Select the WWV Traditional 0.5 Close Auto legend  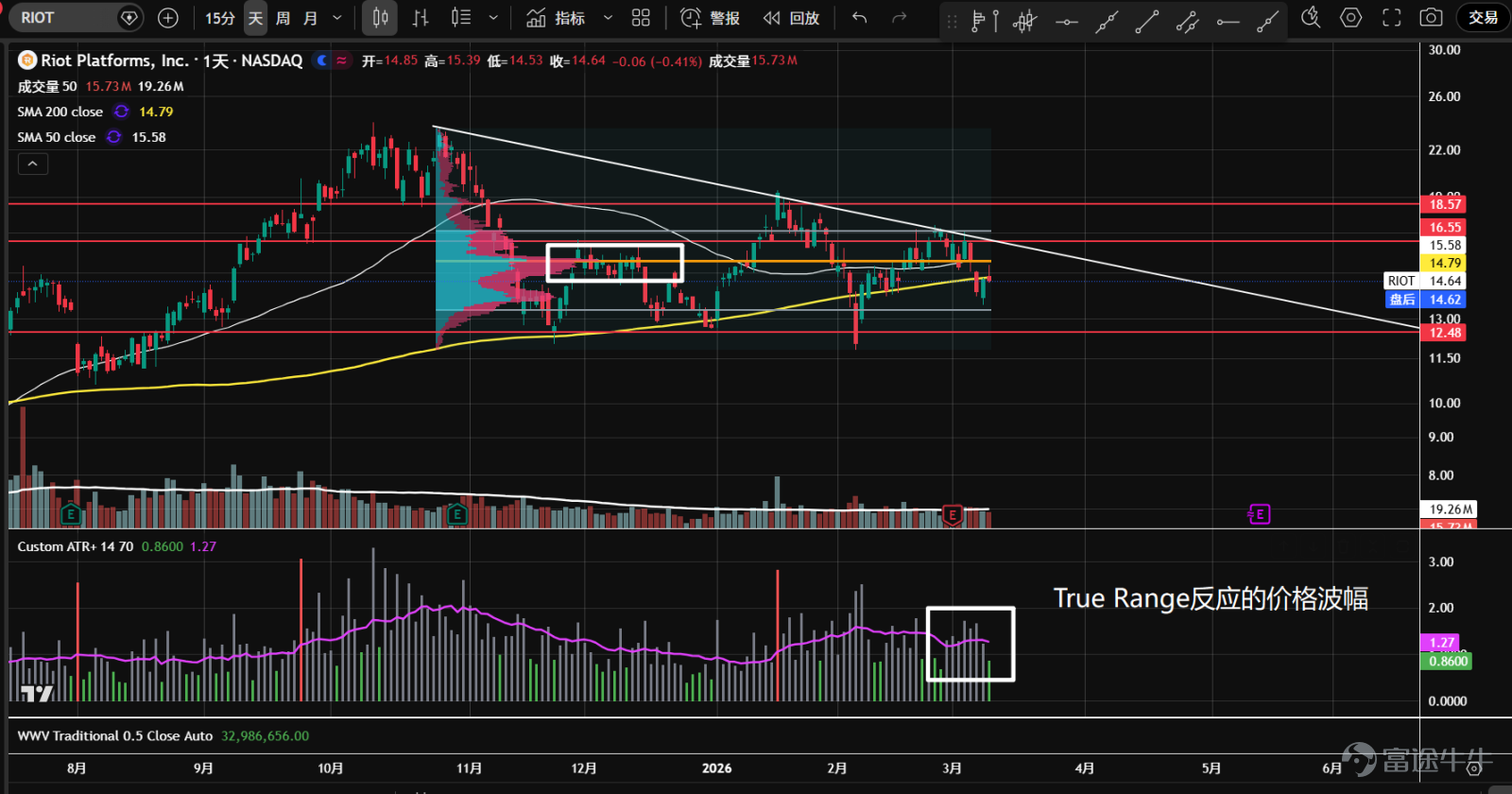(x=115, y=736)
